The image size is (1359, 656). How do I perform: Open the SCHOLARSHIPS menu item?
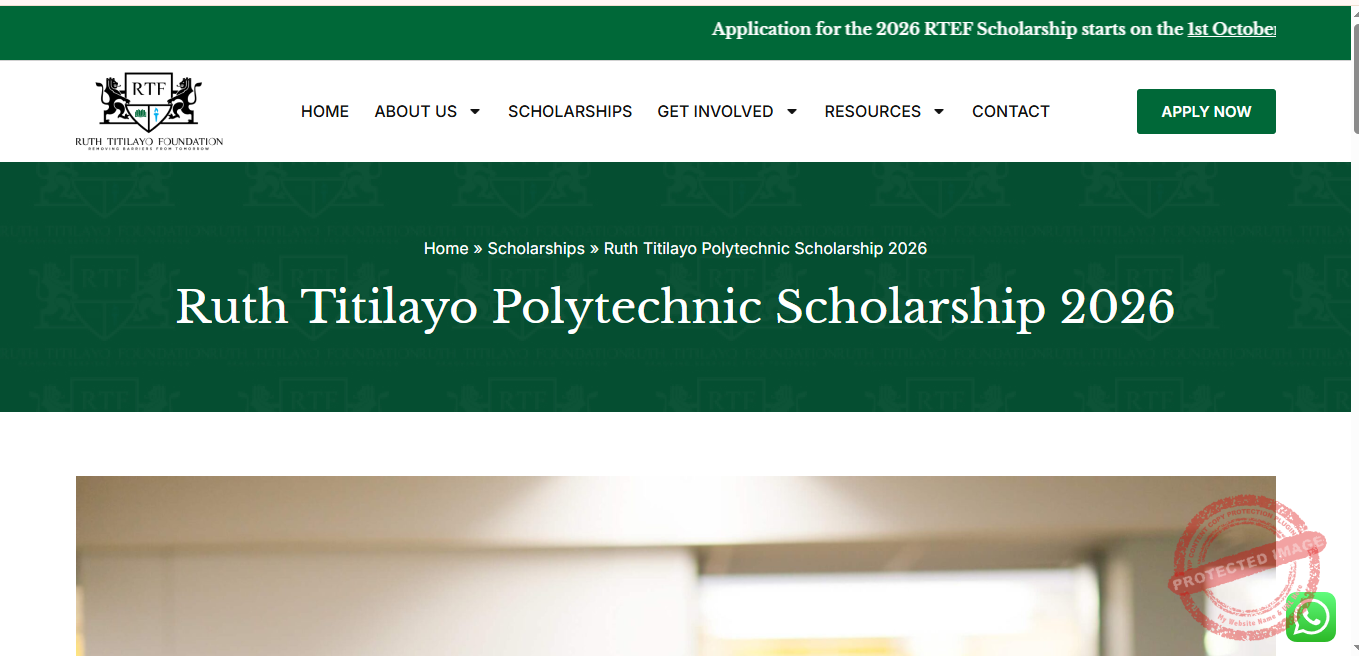(x=570, y=111)
